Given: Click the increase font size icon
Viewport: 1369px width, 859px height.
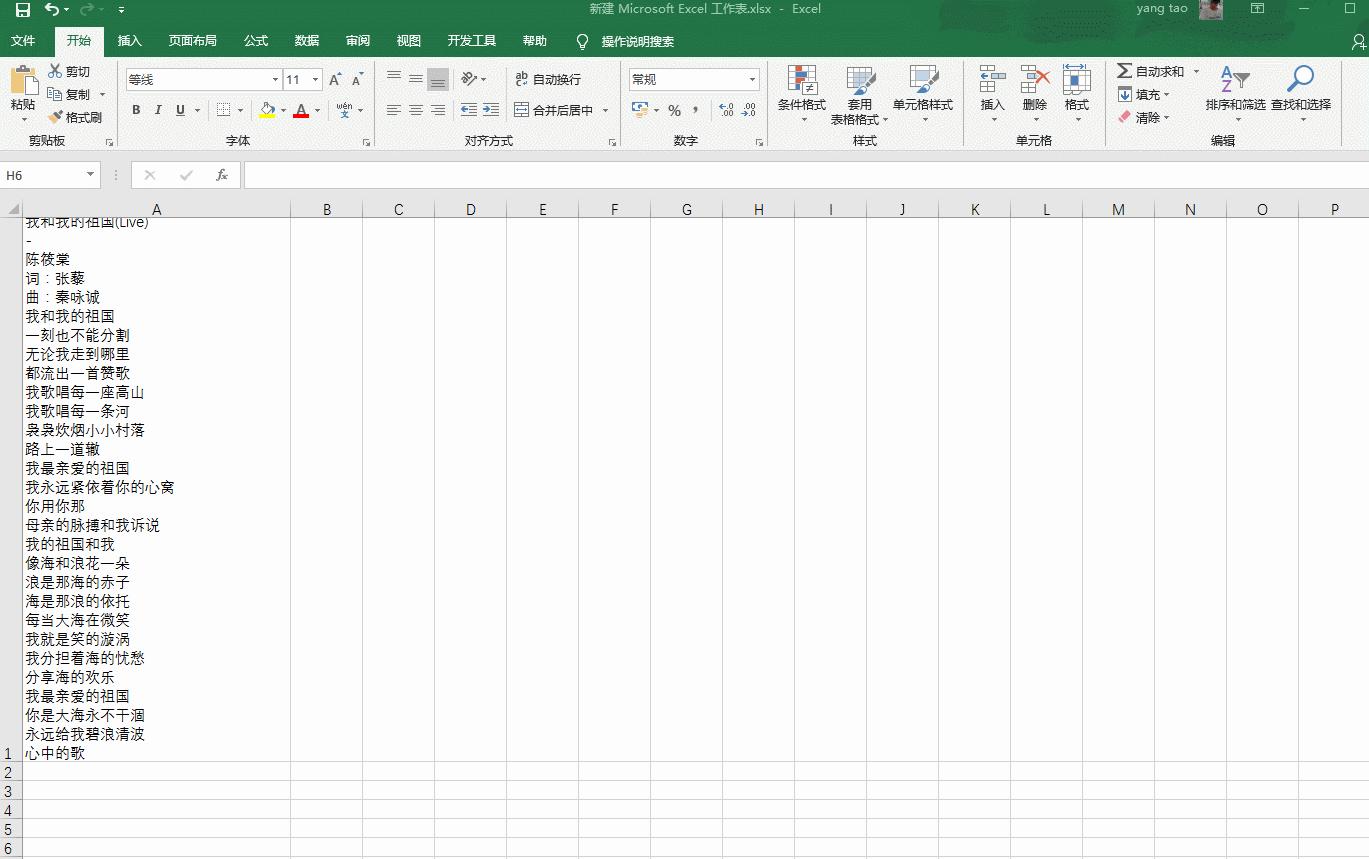Looking at the screenshot, I should pyautogui.click(x=335, y=80).
